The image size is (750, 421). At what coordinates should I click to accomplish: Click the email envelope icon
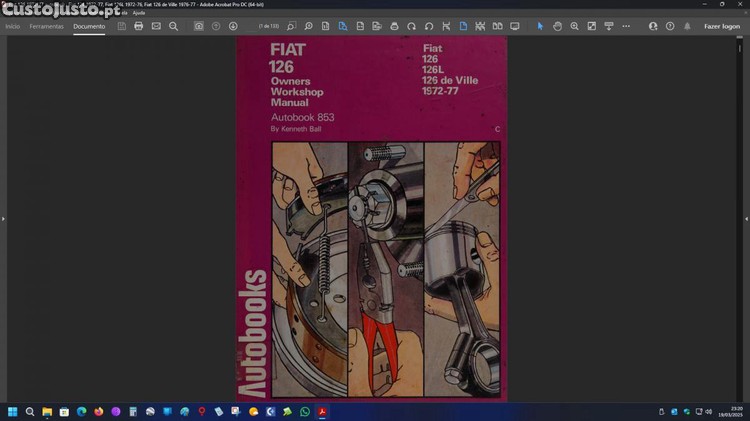(x=156, y=26)
